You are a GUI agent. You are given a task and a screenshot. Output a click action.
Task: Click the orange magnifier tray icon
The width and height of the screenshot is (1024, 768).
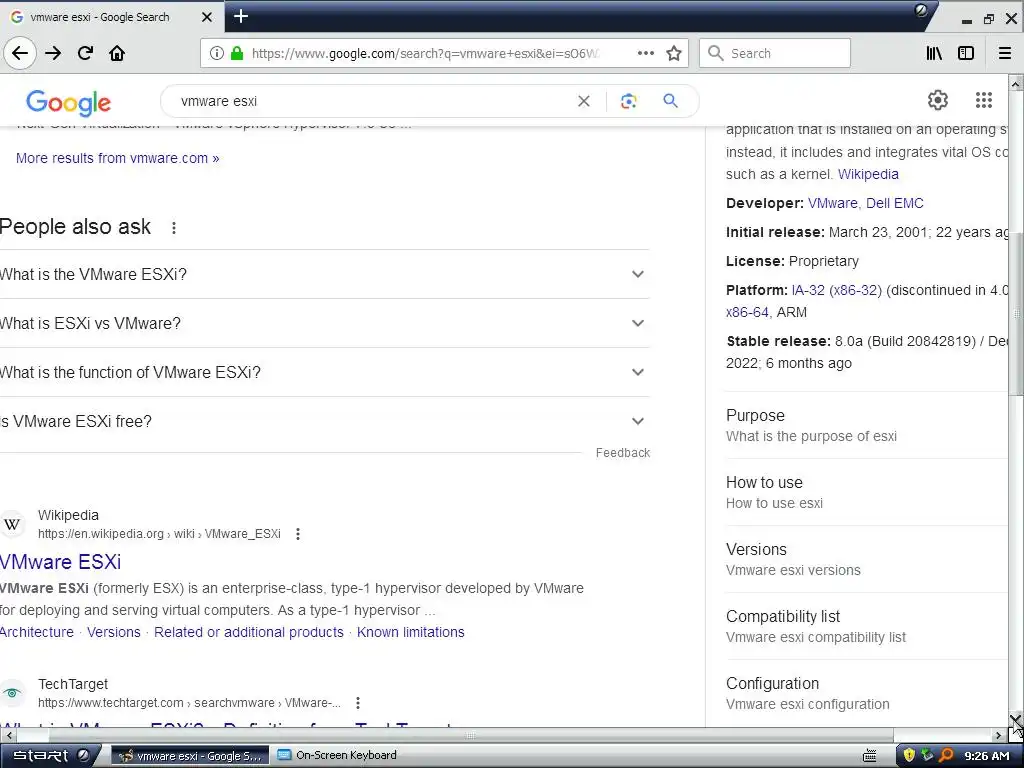(x=946, y=756)
